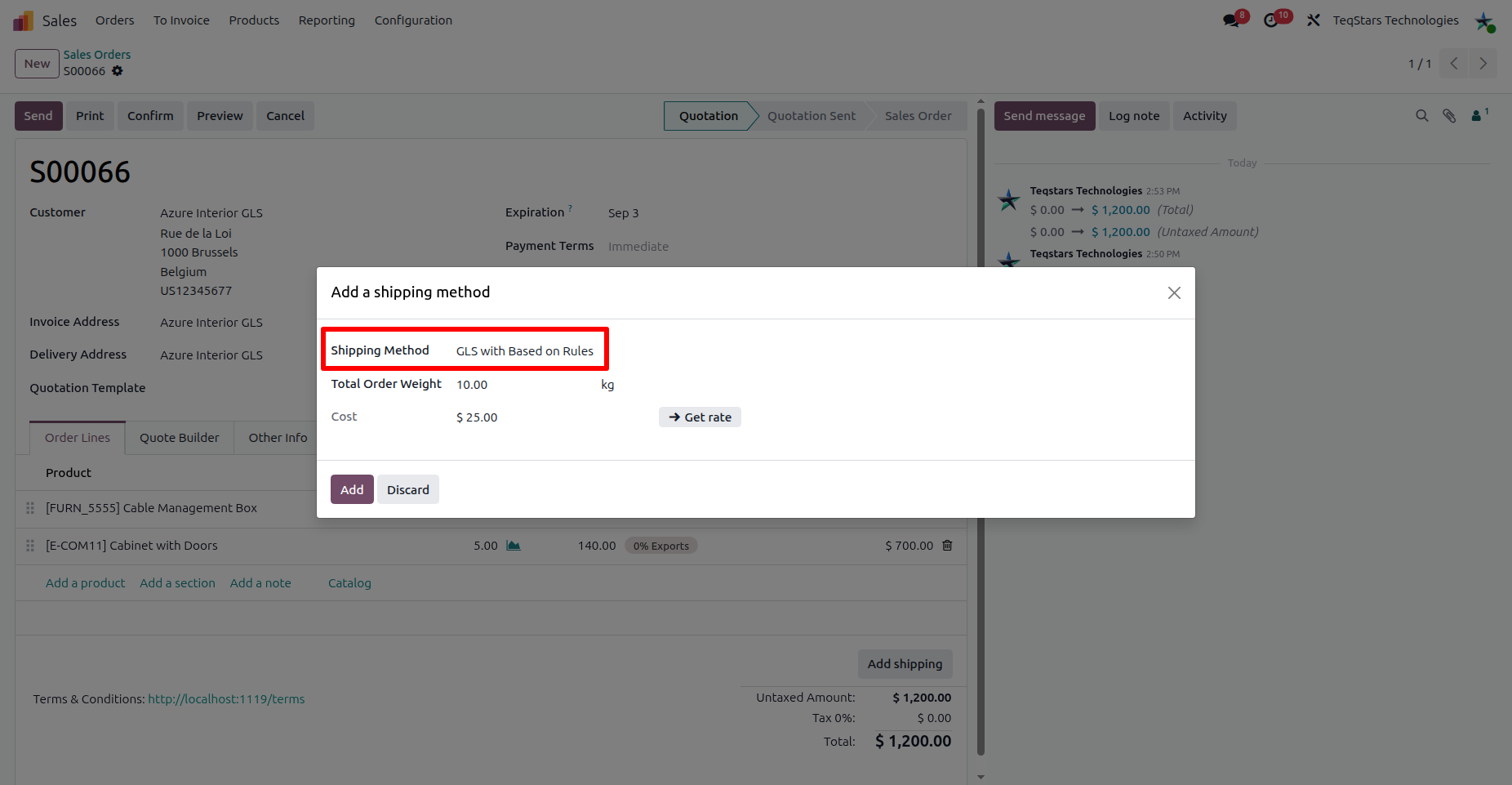The image size is (1512, 785).
Task: Click Add a note link
Action: [260, 583]
